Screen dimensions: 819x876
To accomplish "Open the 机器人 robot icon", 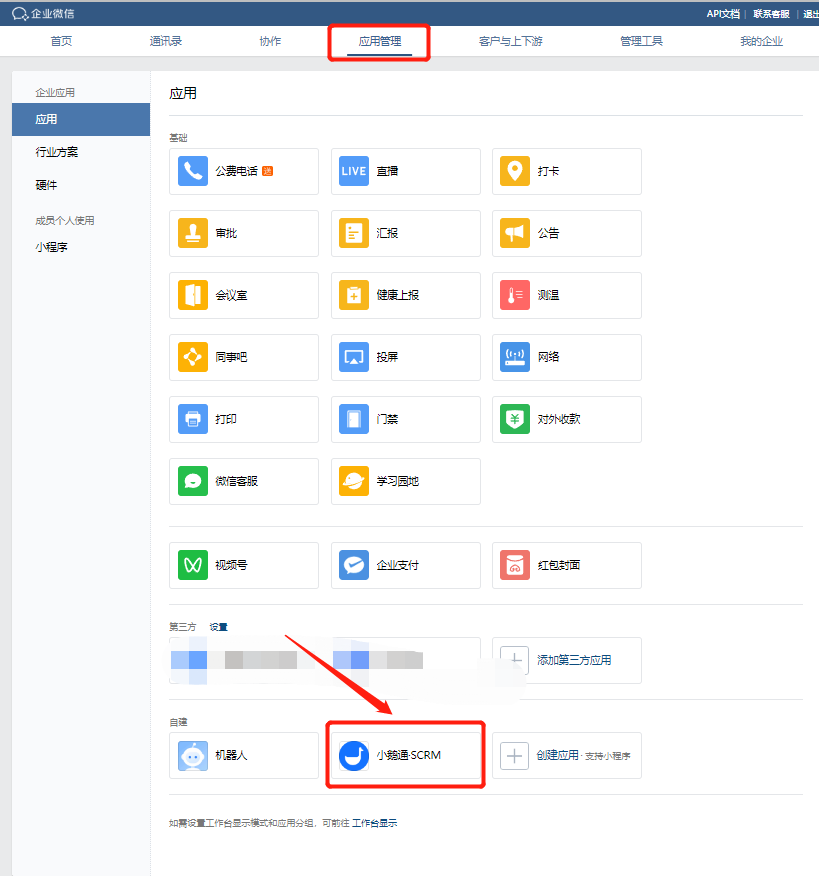I will [193, 756].
